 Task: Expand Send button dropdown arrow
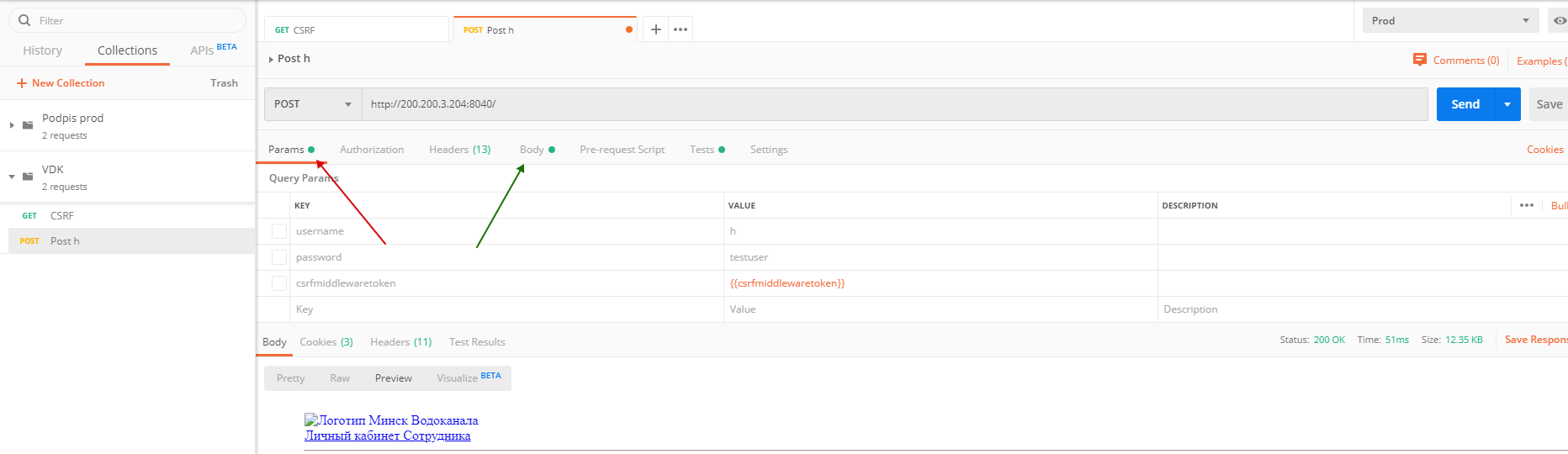pos(1507,104)
